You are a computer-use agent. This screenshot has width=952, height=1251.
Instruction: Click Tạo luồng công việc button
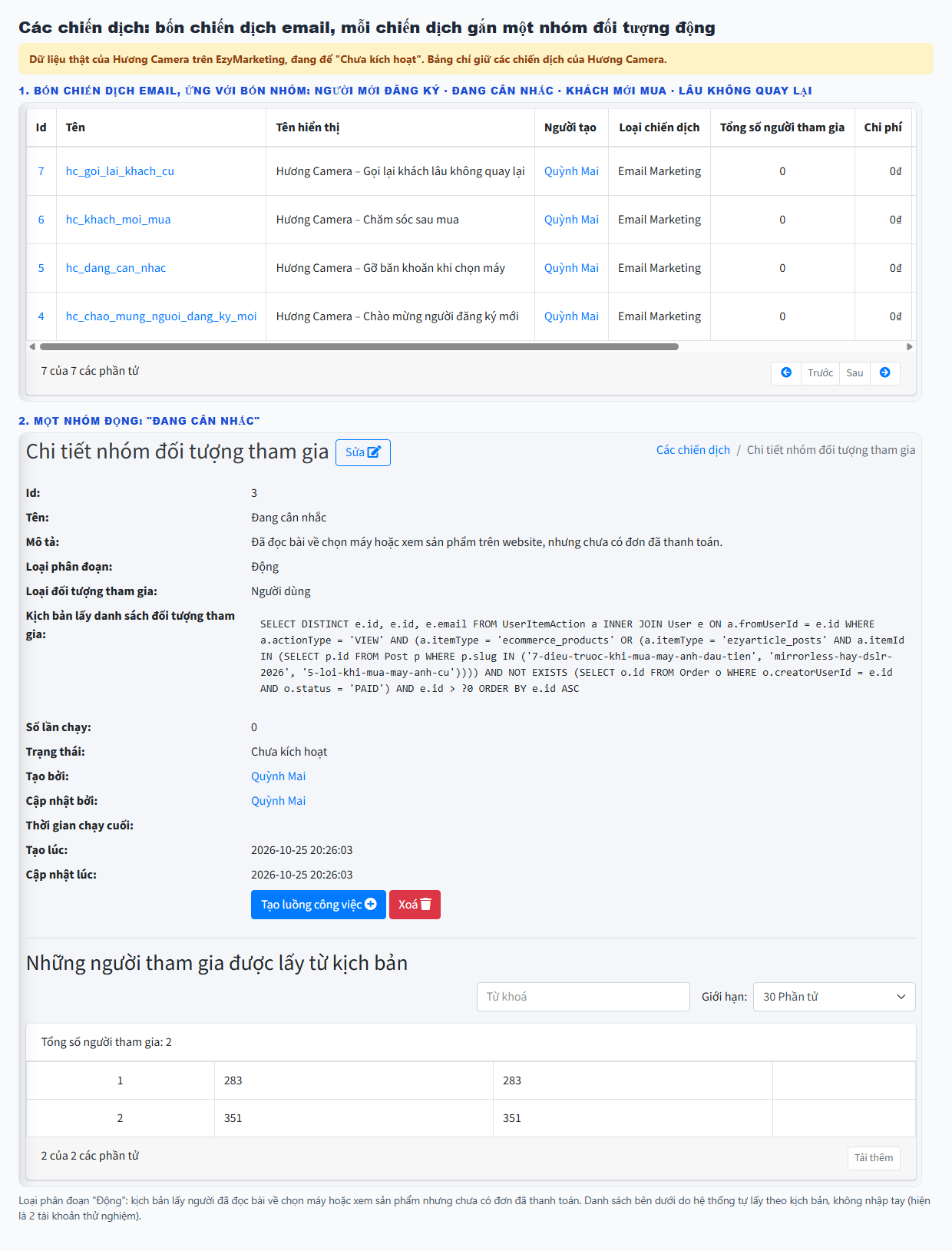(x=318, y=905)
